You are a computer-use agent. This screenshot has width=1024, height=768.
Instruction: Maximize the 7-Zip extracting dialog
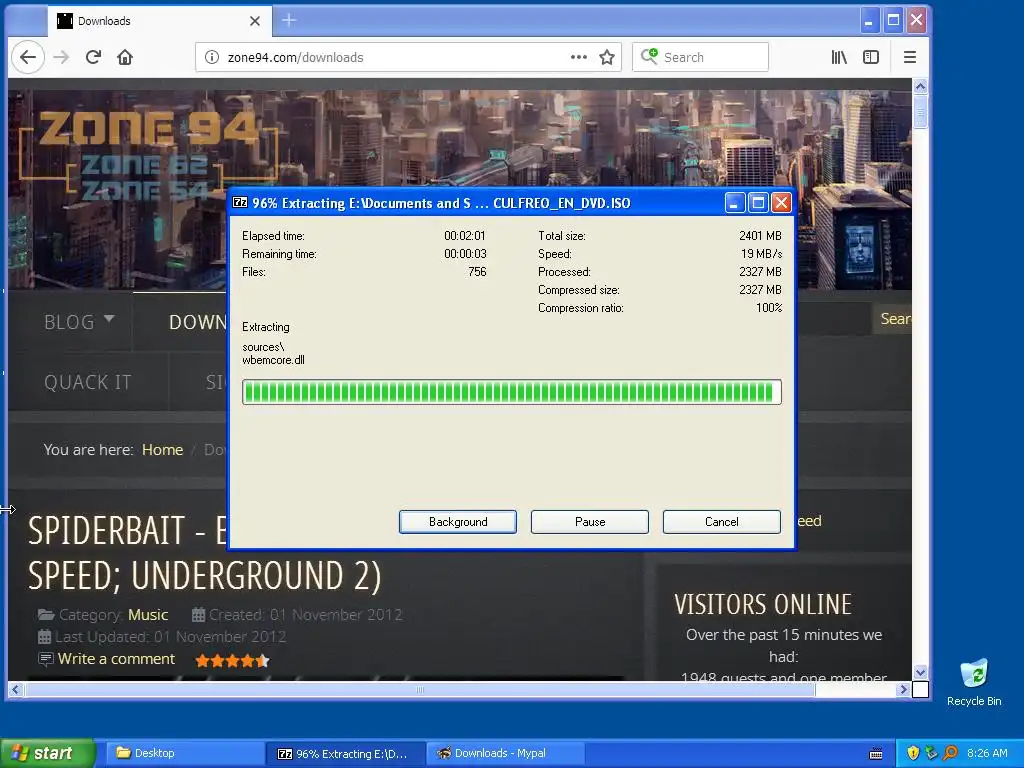pos(758,203)
